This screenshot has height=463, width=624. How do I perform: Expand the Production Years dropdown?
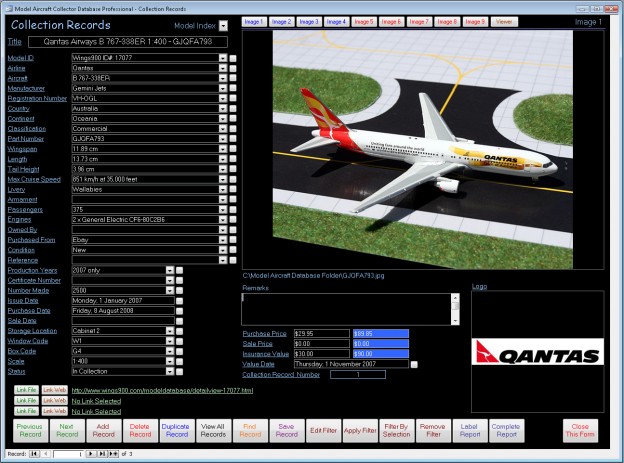click(x=170, y=270)
